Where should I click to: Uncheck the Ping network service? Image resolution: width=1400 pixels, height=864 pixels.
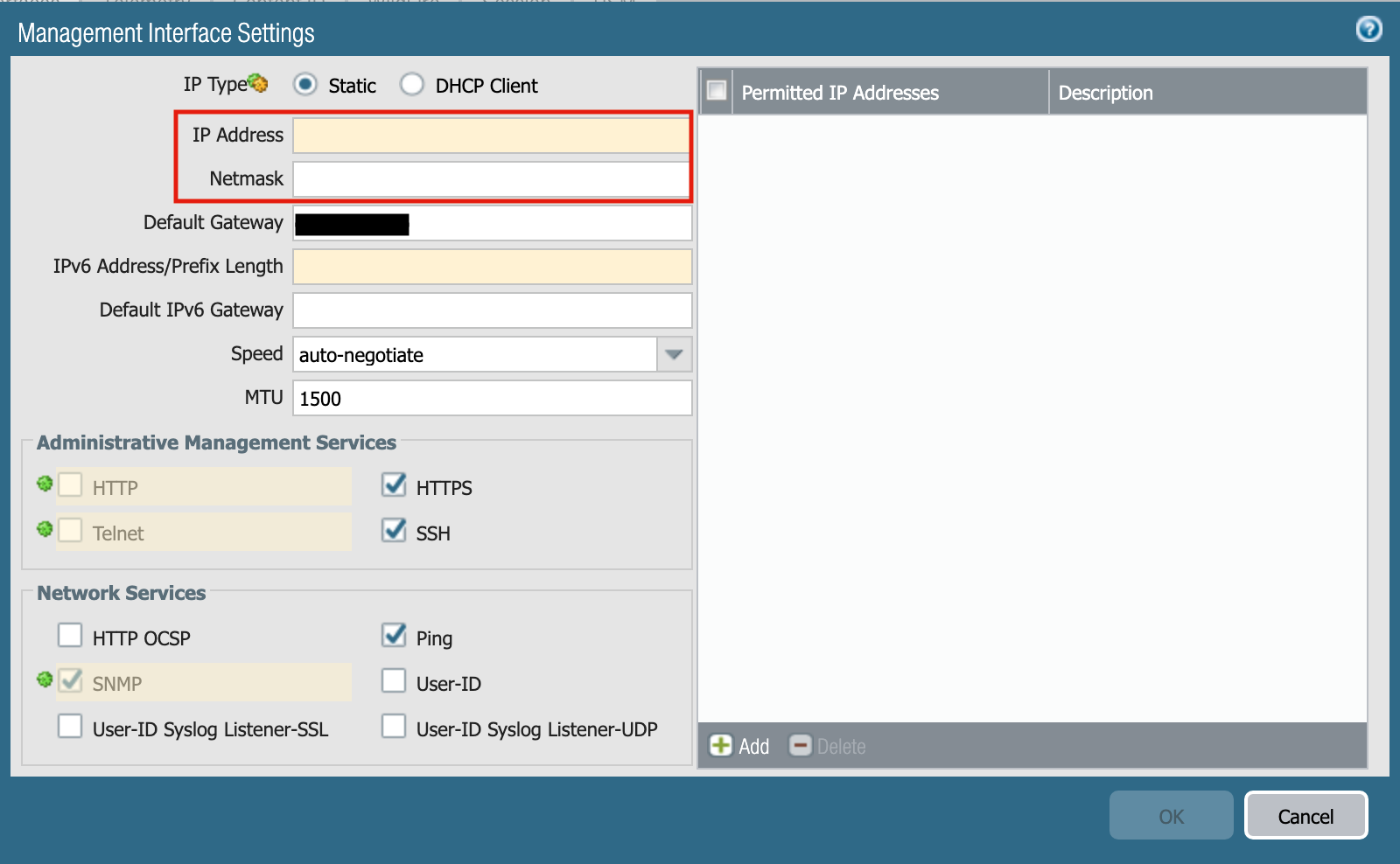(394, 635)
